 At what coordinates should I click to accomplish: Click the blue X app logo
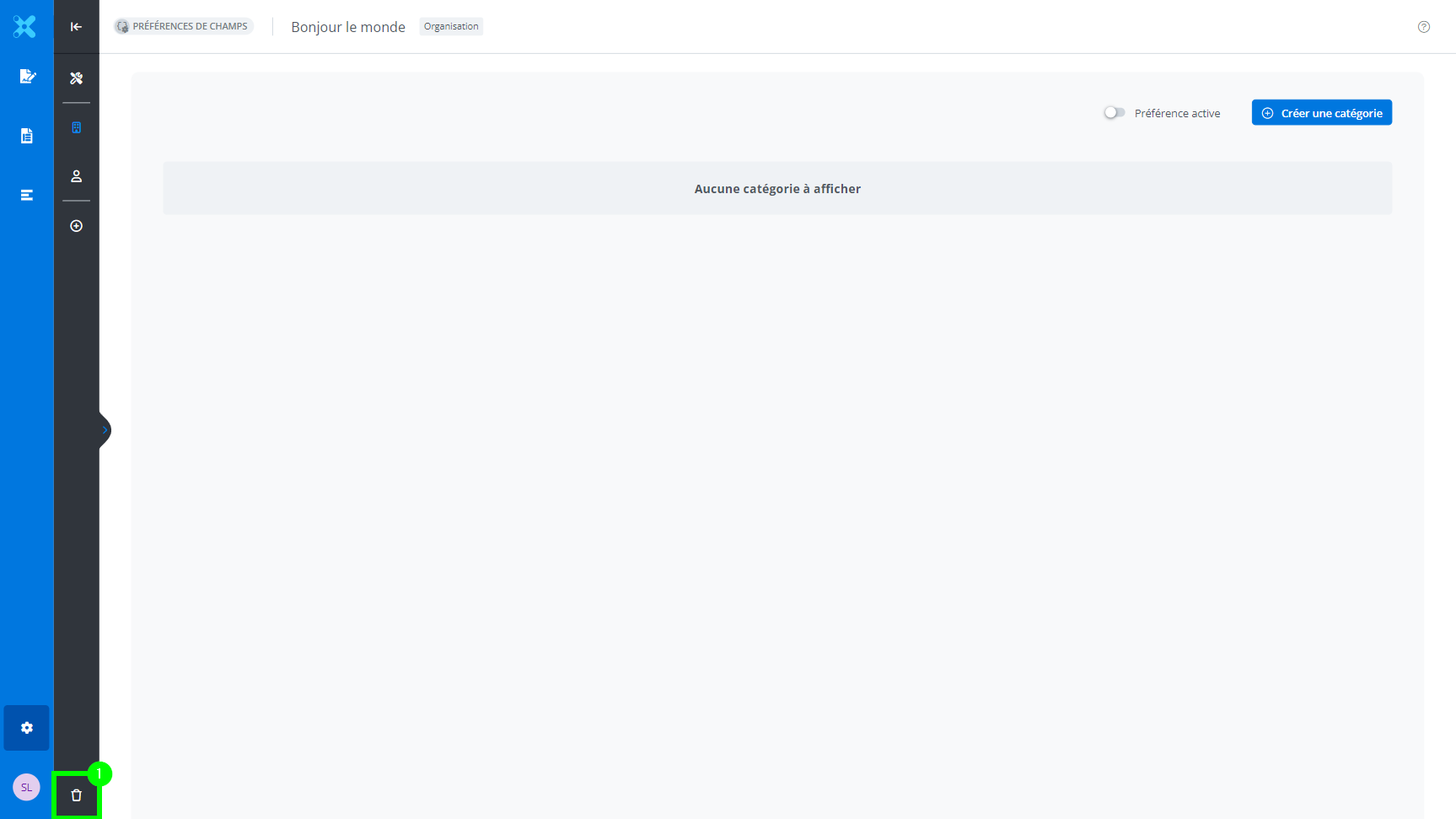click(x=25, y=26)
